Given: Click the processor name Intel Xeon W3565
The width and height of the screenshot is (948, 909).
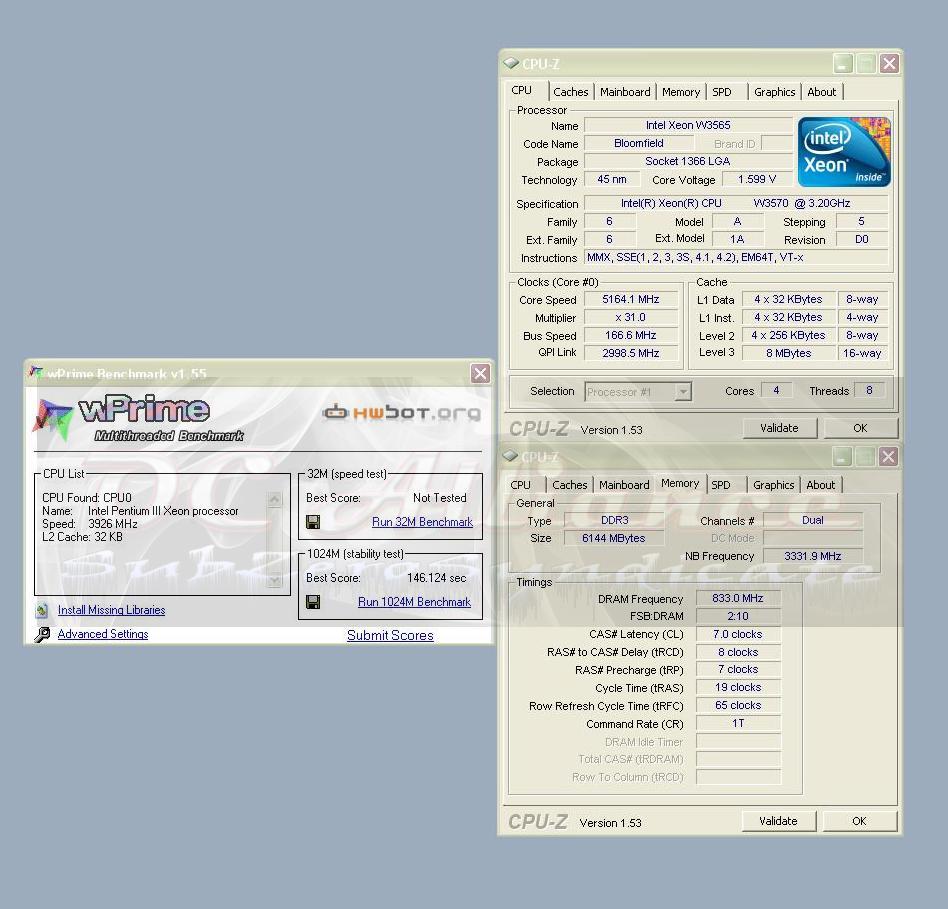Looking at the screenshot, I should click(688, 125).
